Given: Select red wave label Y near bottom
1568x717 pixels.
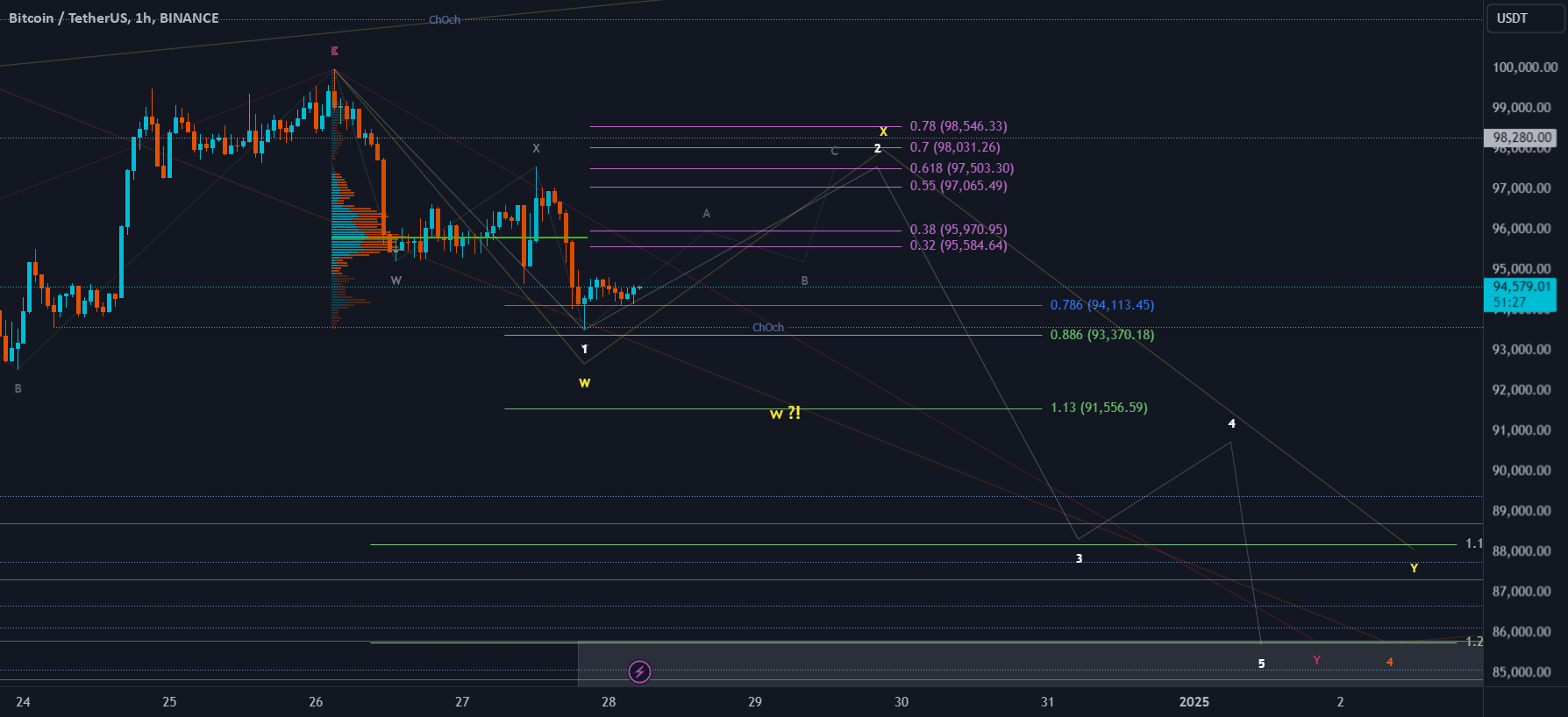Looking at the screenshot, I should pyautogui.click(x=1316, y=660).
